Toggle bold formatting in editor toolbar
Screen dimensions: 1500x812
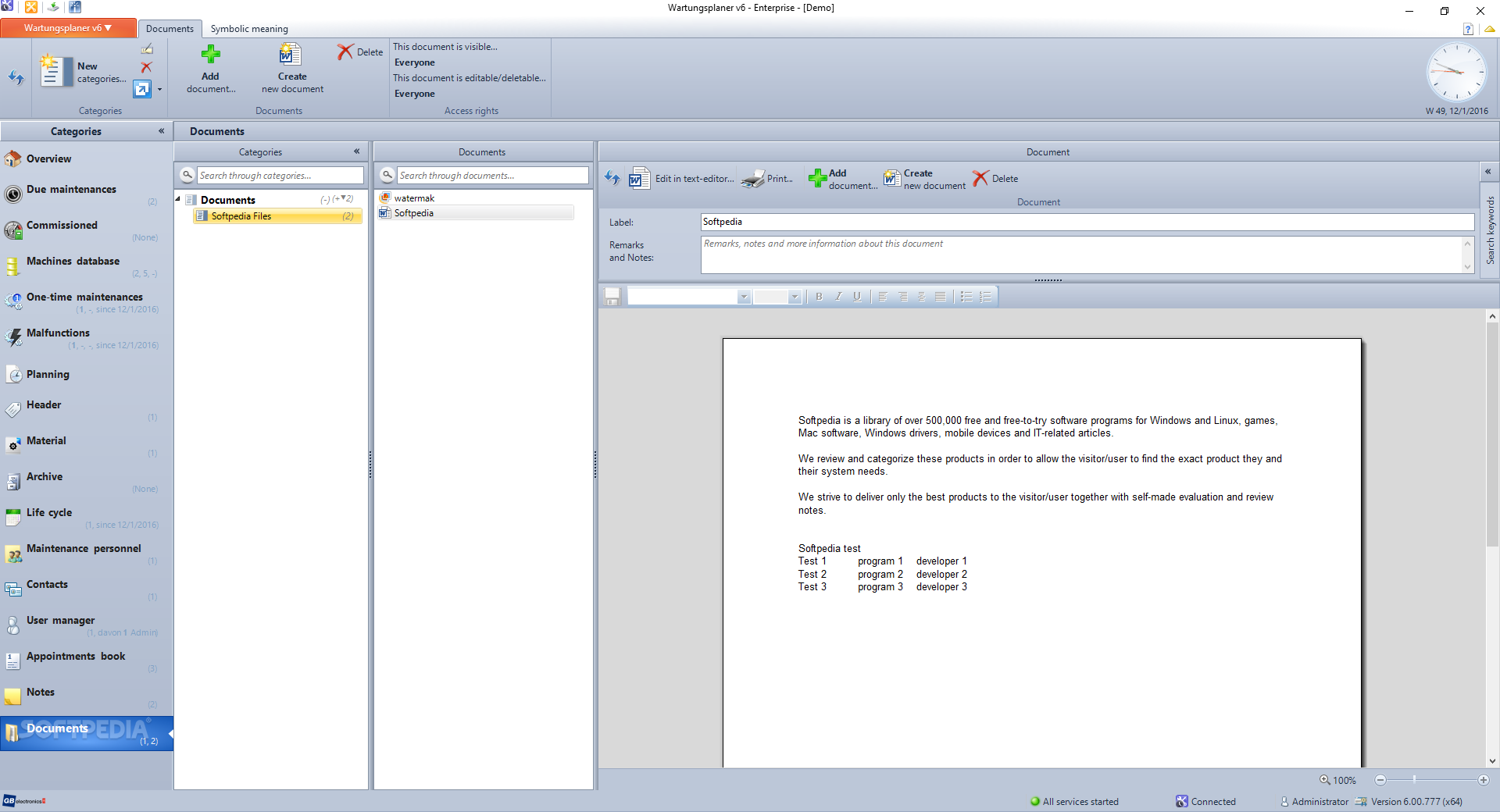[x=819, y=297]
